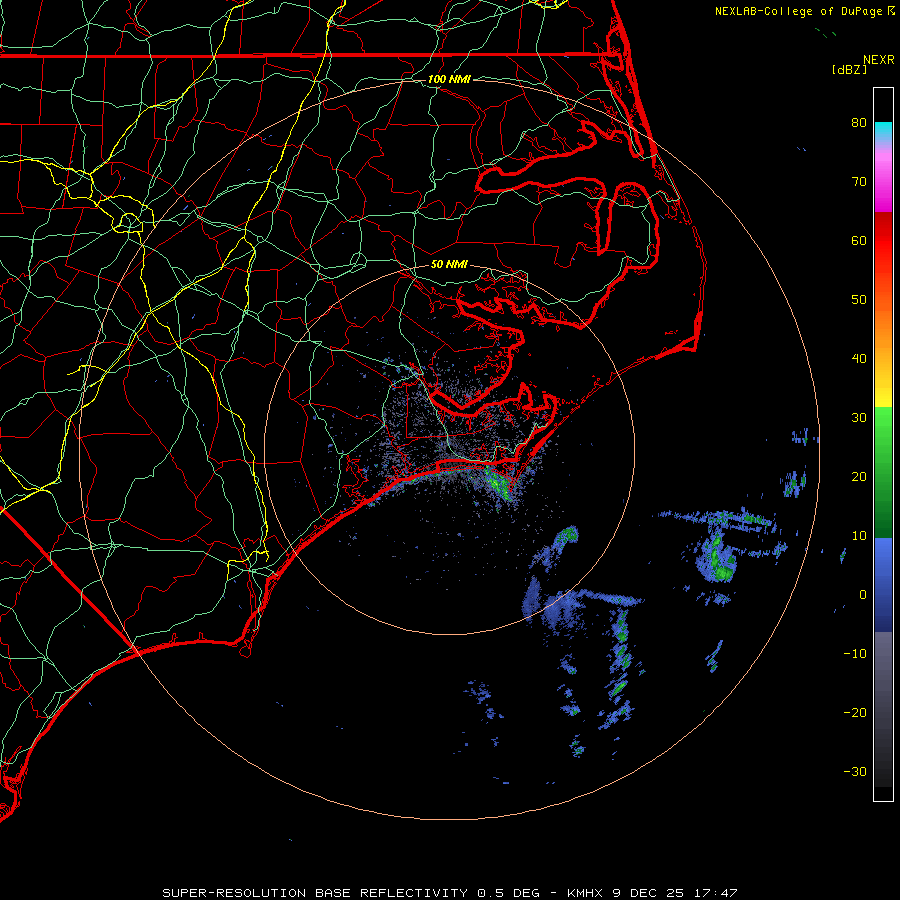Click the 70 value on dBZ scale
The image size is (900, 900).
859,181
